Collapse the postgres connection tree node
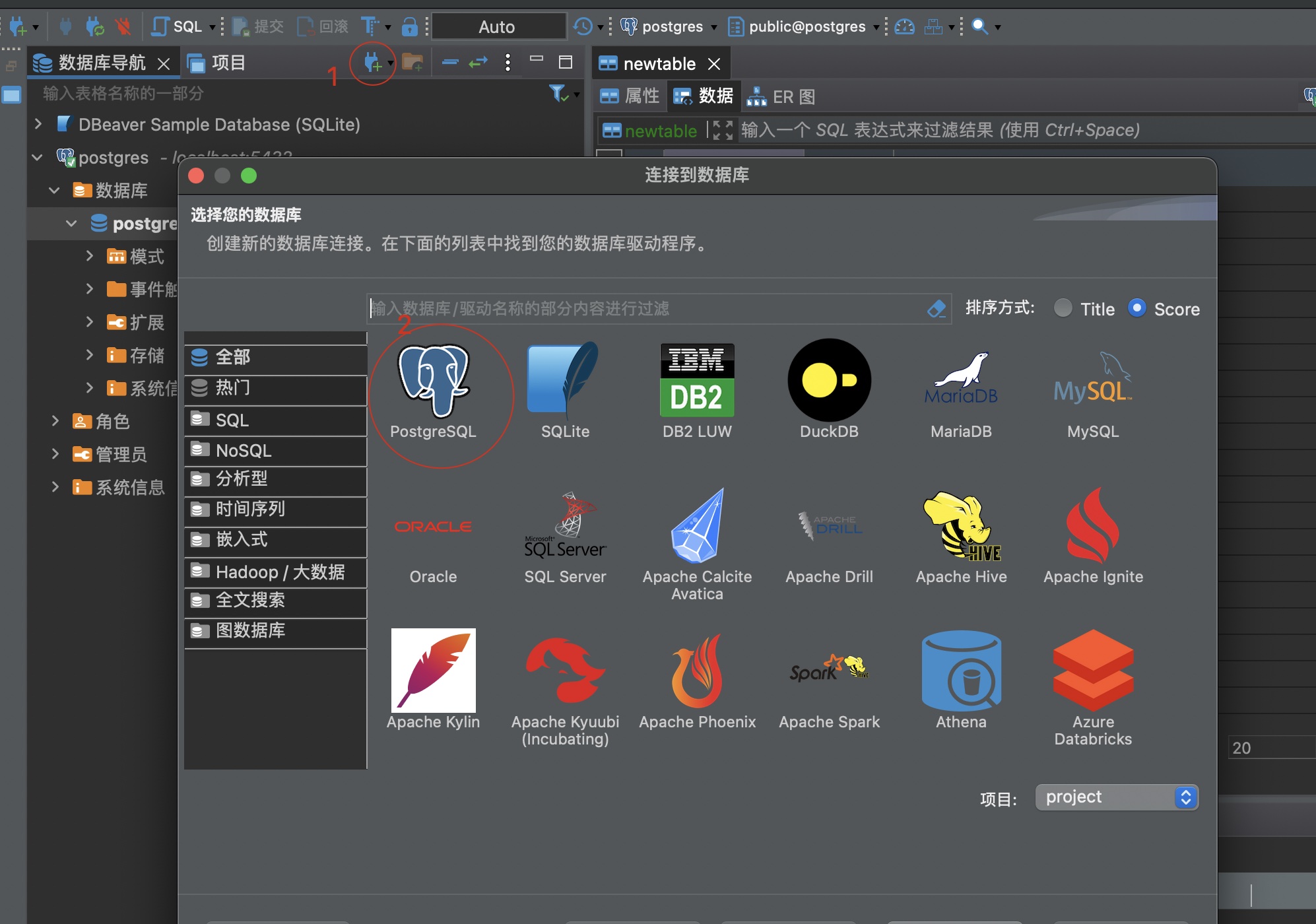This screenshot has width=1316, height=924. pyautogui.click(x=38, y=157)
